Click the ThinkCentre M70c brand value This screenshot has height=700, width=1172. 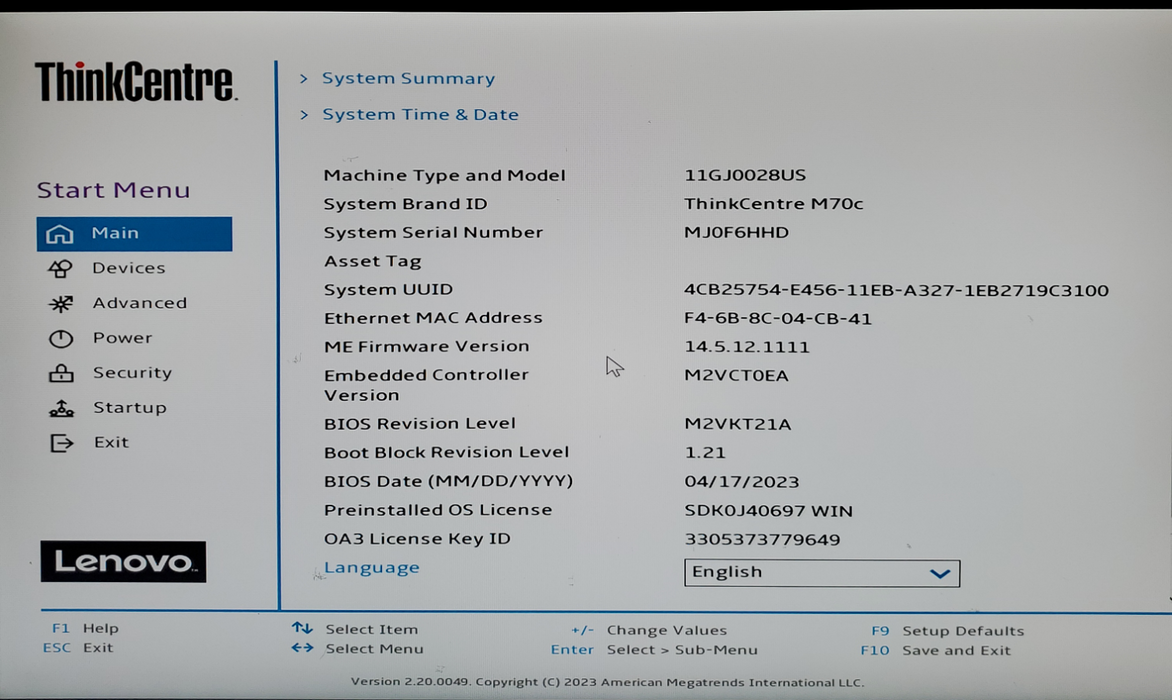point(774,204)
